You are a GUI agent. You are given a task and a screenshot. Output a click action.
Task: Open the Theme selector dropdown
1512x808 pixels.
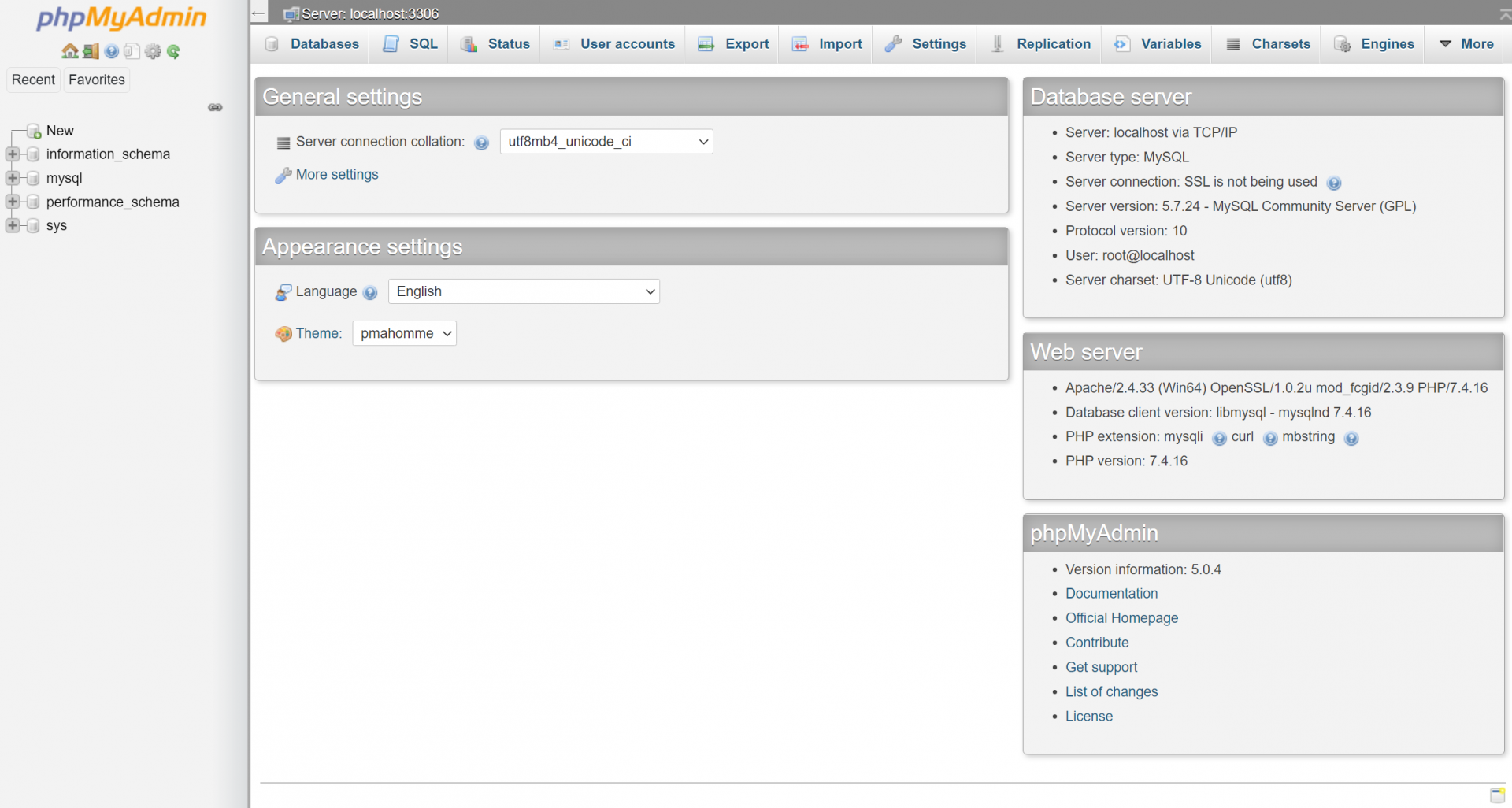coord(404,333)
